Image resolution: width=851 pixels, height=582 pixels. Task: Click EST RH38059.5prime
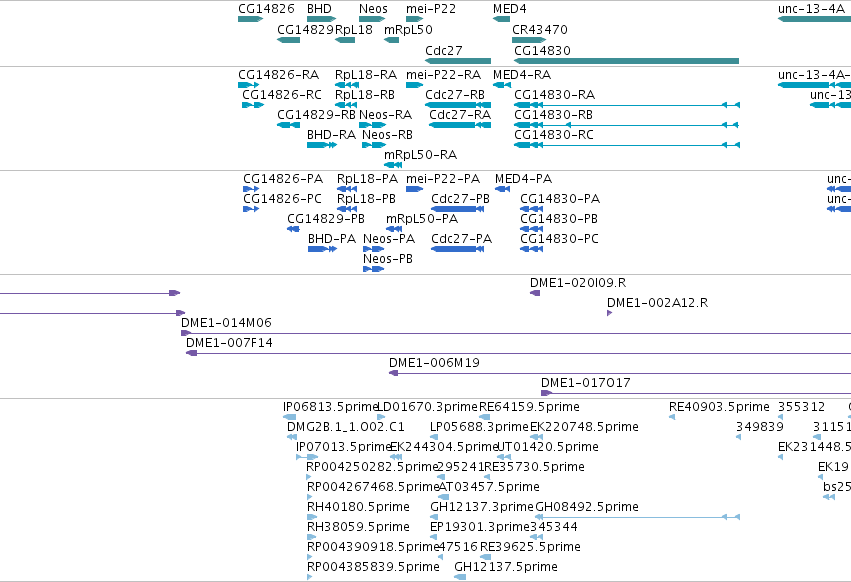pyautogui.click(x=311, y=537)
